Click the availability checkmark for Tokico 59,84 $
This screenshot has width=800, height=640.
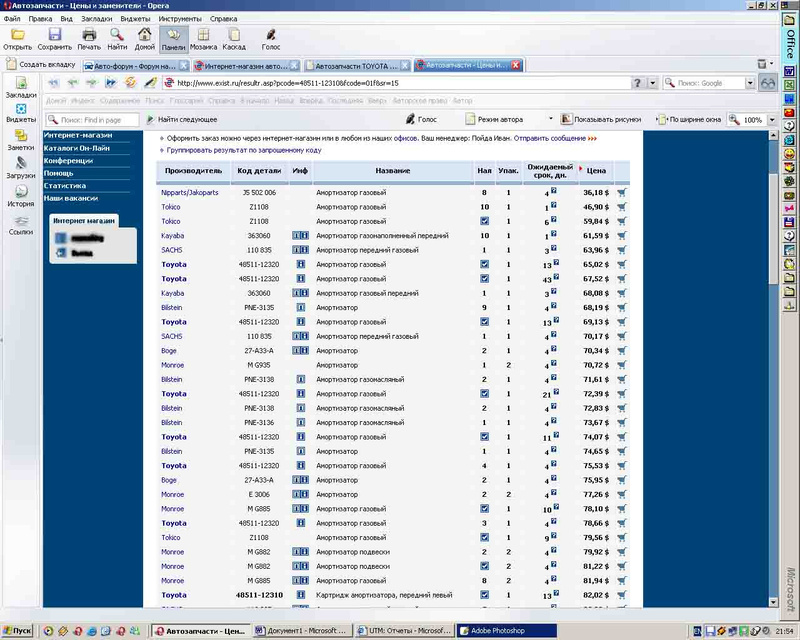pos(484,221)
